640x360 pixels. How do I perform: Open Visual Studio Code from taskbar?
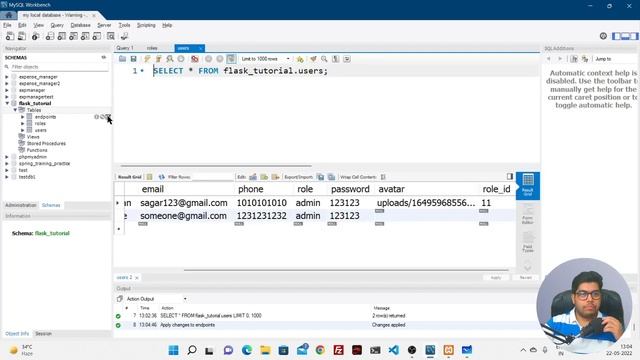[393, 350]
